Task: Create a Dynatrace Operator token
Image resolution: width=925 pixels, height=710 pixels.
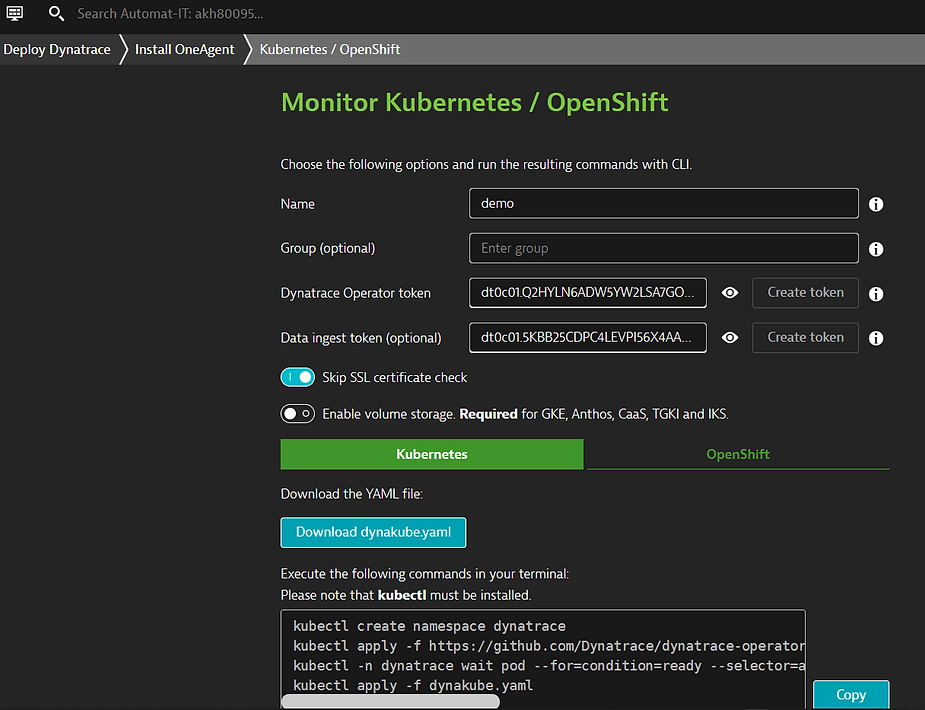Action: tap(805, 292)
